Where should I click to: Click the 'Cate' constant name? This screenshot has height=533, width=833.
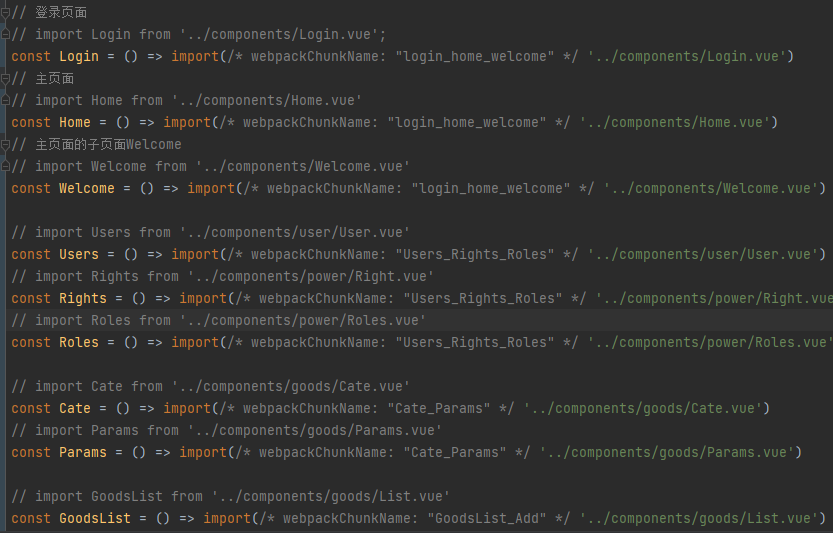click(x=75, y=408)
